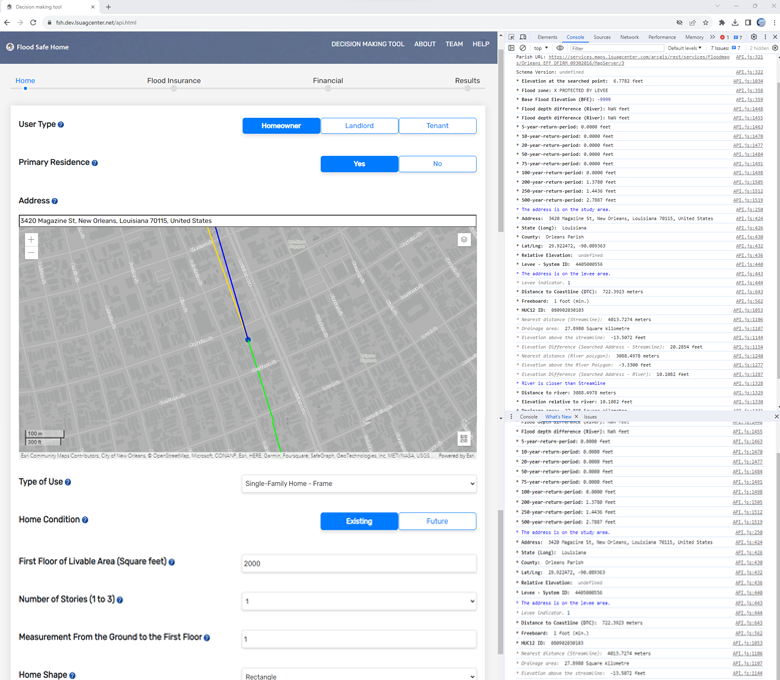Click the Address help question icon
Screen dimensions: 780x680
tap(55, 201)
